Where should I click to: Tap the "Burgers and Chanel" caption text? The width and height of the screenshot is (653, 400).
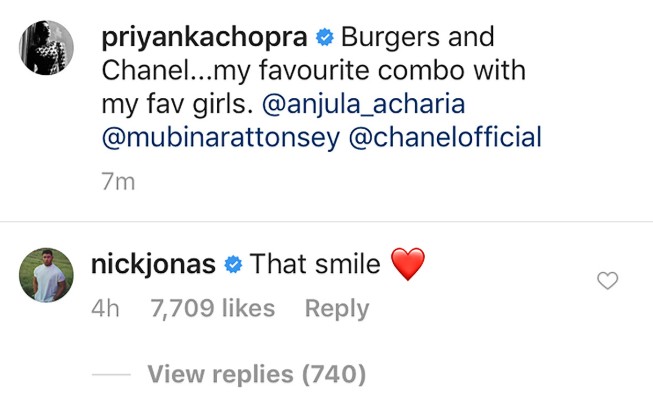point(300,72)
